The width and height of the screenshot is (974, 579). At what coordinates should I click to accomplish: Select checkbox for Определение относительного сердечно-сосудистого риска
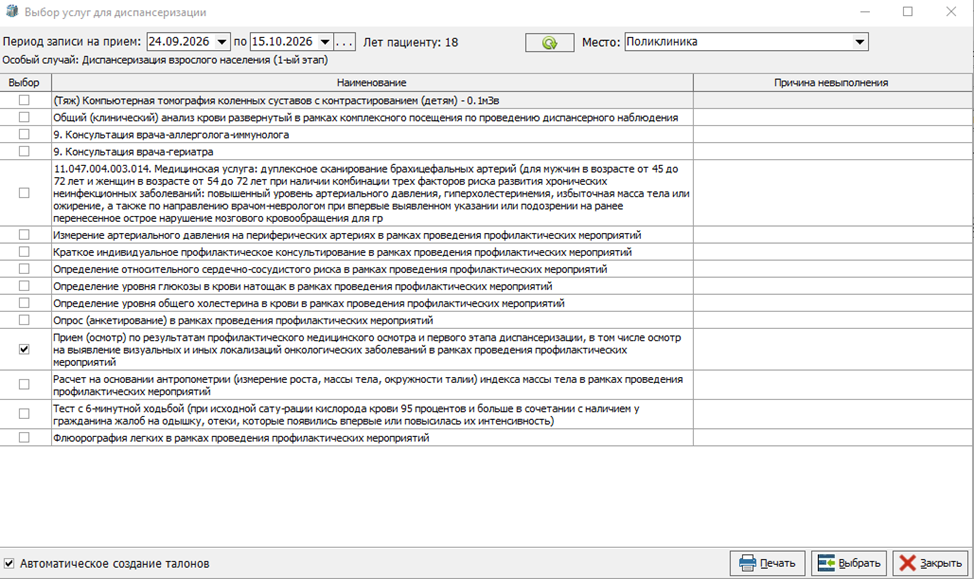(24, 269)
